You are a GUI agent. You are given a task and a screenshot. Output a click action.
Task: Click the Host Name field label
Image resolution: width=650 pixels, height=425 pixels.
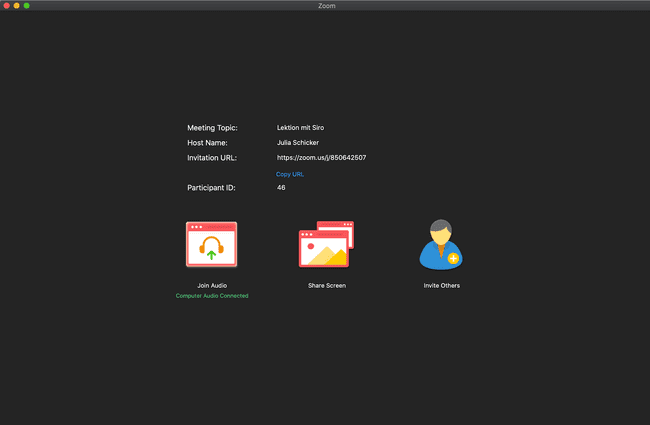pyautogui.click(x=207, y=143)
